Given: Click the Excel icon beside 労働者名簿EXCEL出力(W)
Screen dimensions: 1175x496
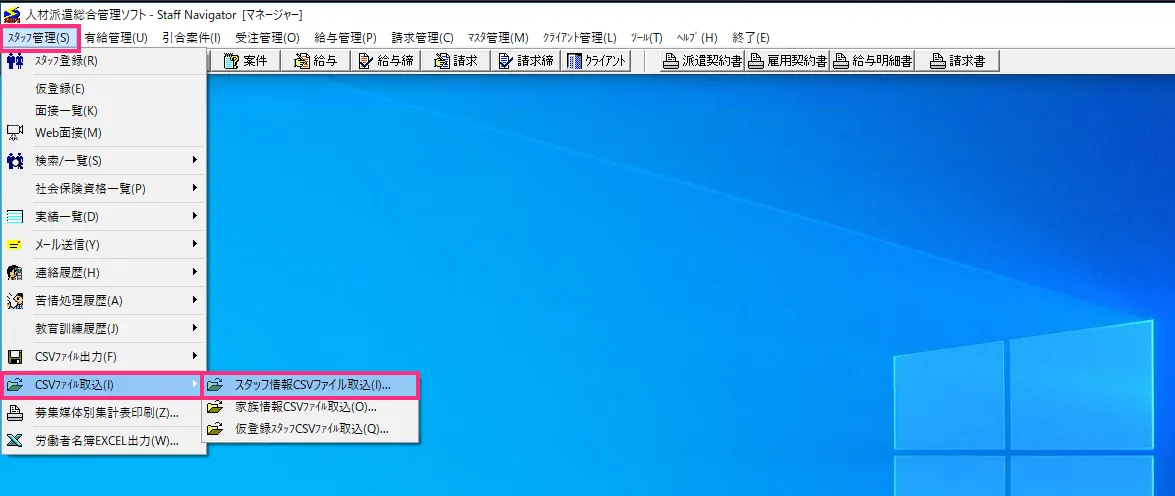Looking at the screenshot, I should click(x=14, y=441).
